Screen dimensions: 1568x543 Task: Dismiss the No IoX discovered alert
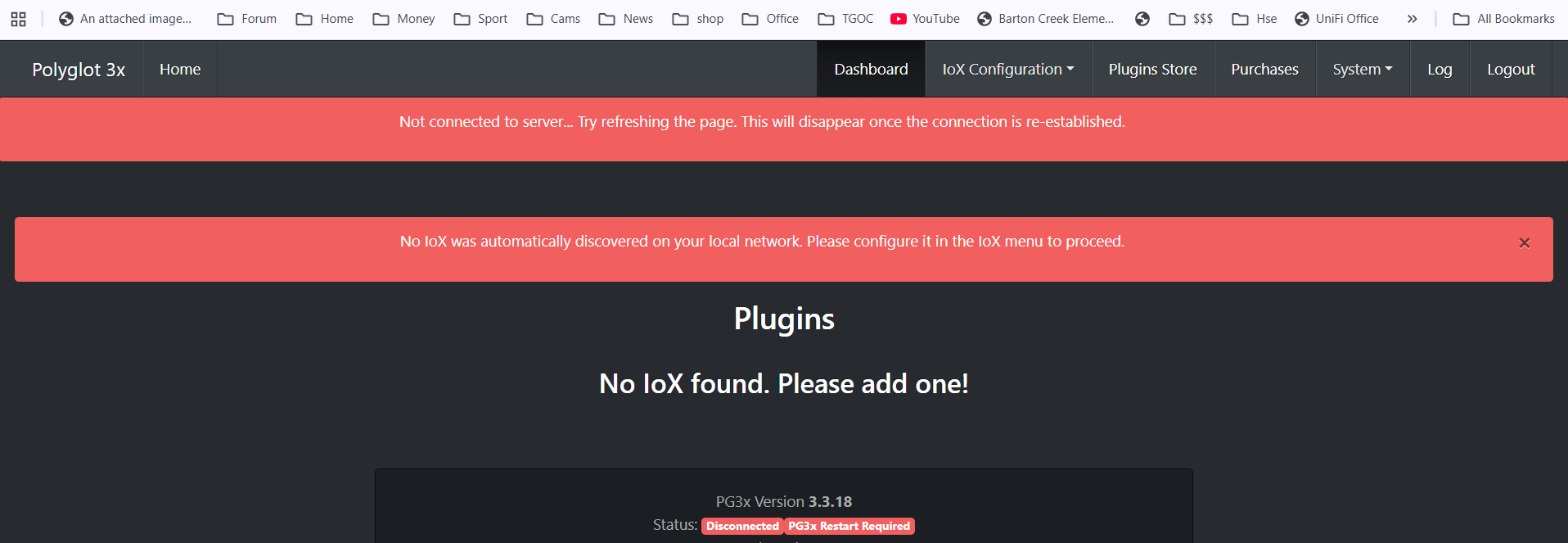tap(1524, 243)
